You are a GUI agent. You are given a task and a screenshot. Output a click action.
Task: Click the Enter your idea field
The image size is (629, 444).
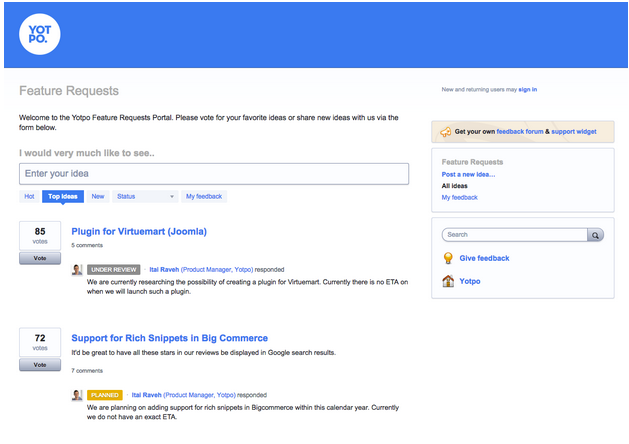coord(214,174)
